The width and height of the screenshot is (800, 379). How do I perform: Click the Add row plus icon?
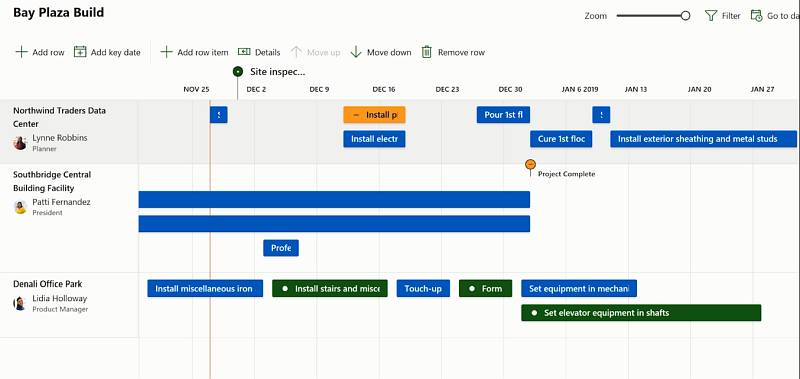21,52
